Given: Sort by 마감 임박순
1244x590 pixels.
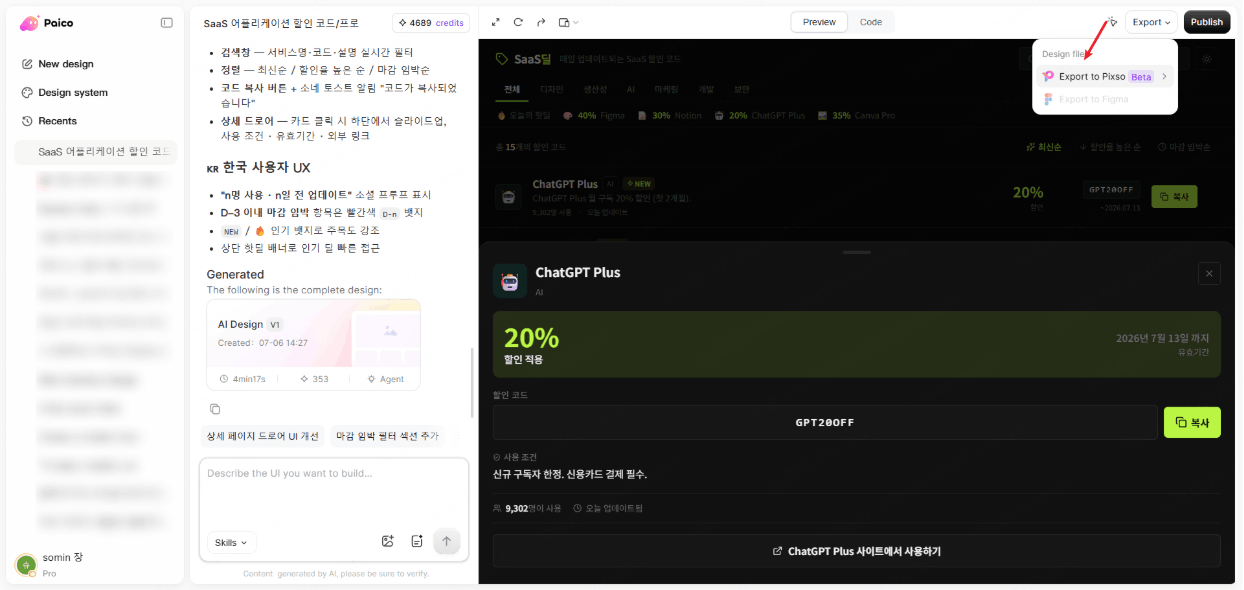Looking at the screenshot, I should click(1183, 147).
